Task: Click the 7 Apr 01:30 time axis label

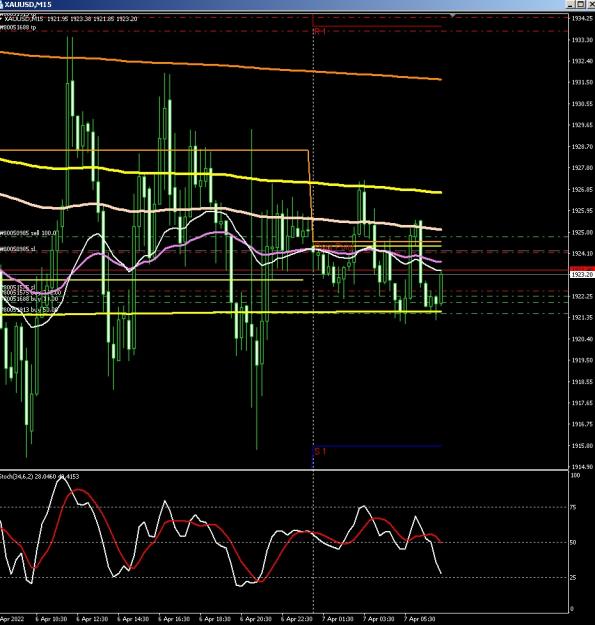Action: point(338,619)
